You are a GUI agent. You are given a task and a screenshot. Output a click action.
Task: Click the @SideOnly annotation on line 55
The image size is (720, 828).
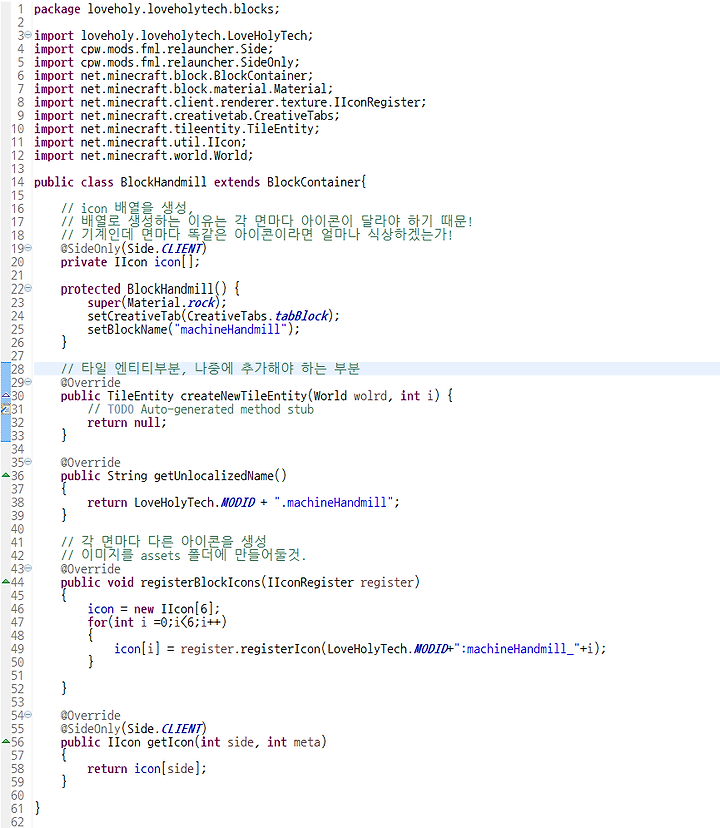point(134,729)
